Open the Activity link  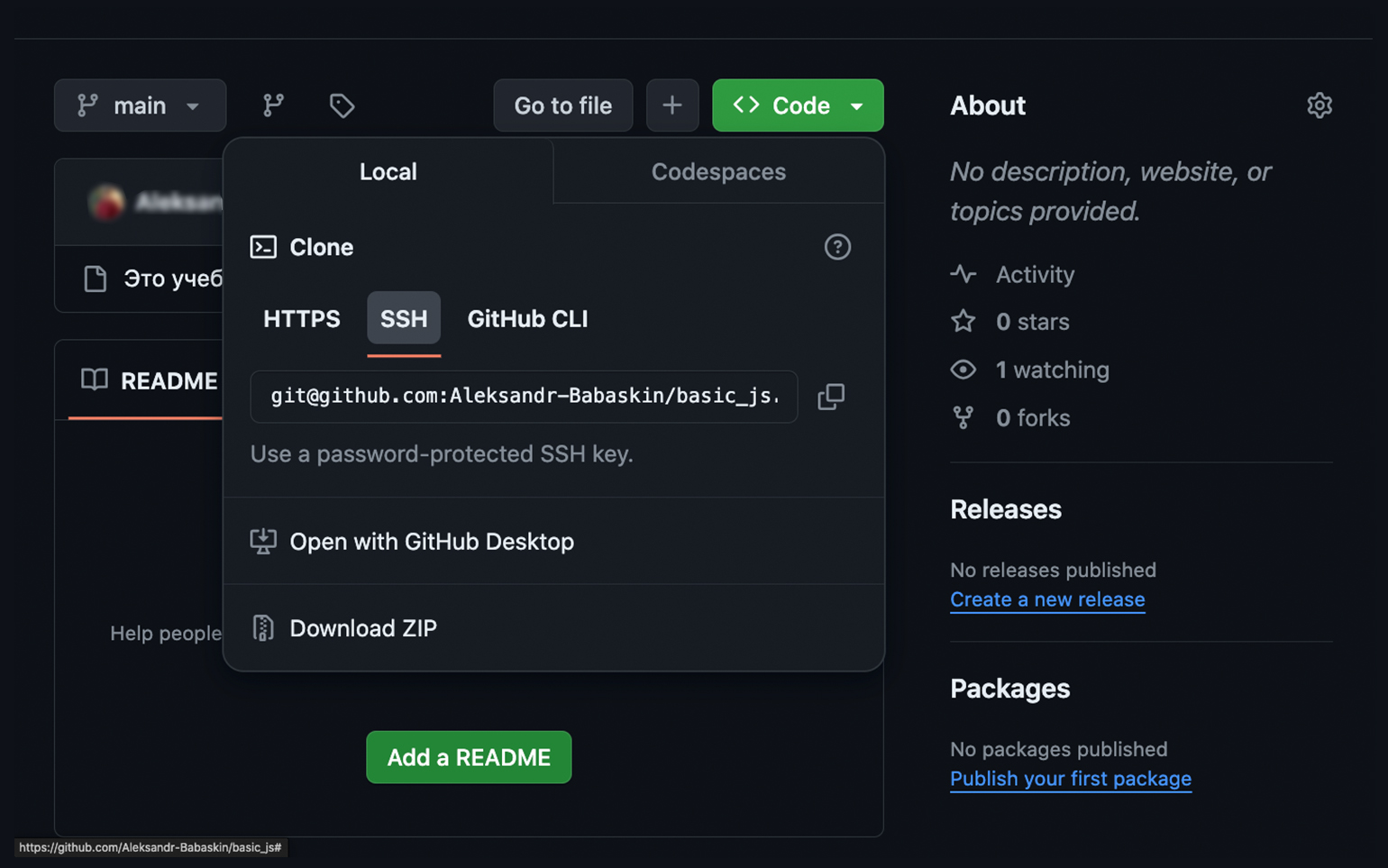click(1035, 274)
